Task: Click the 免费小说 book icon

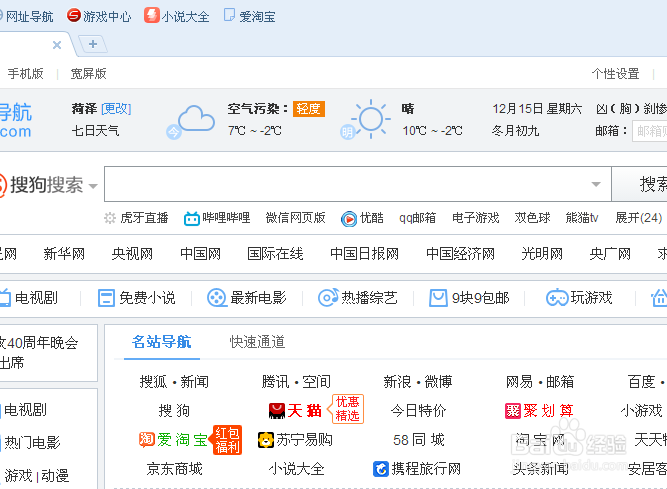Action: tap(106, 298)
